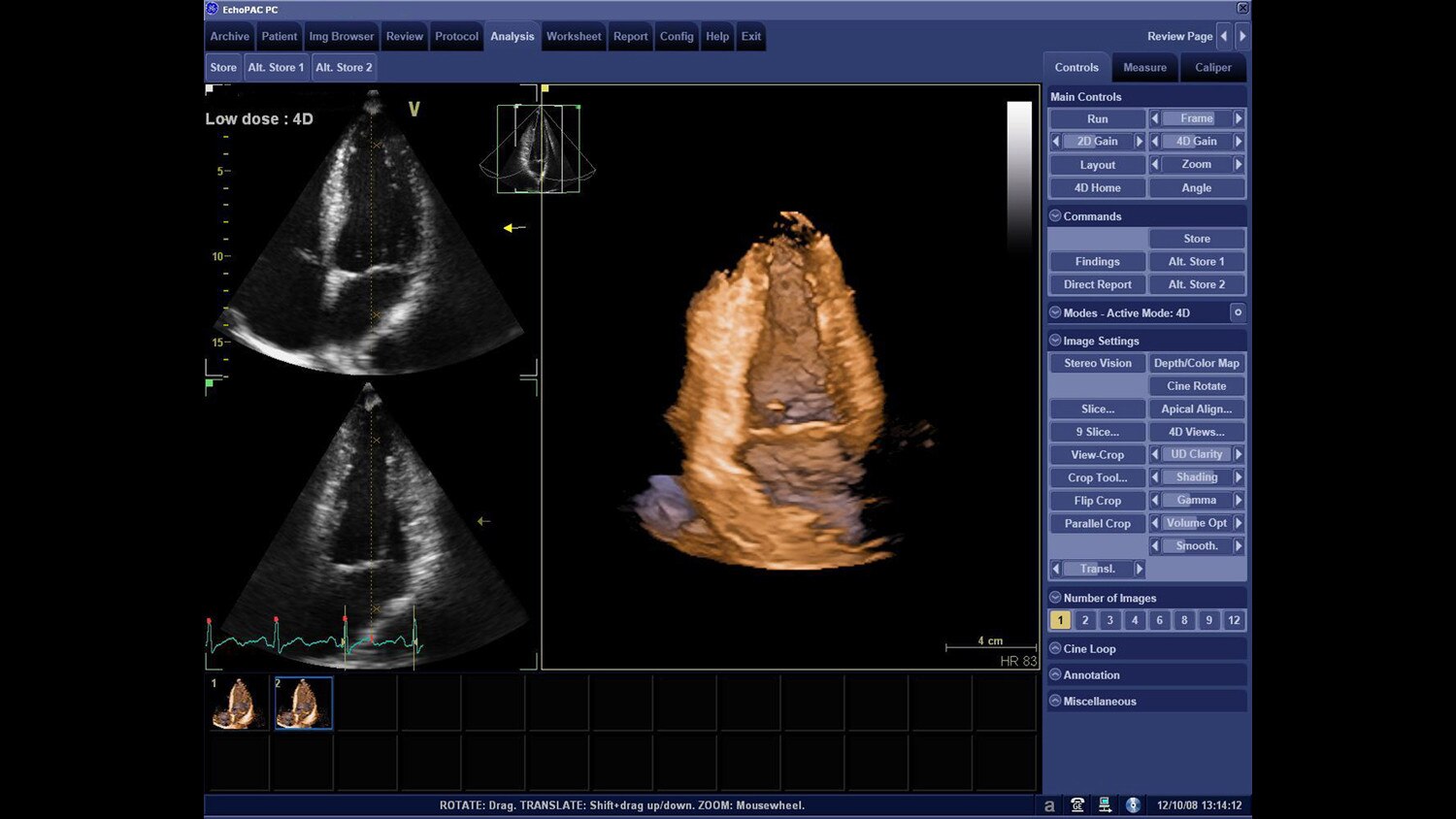Click the Review Page right arrow

(x=1244, y=36)
